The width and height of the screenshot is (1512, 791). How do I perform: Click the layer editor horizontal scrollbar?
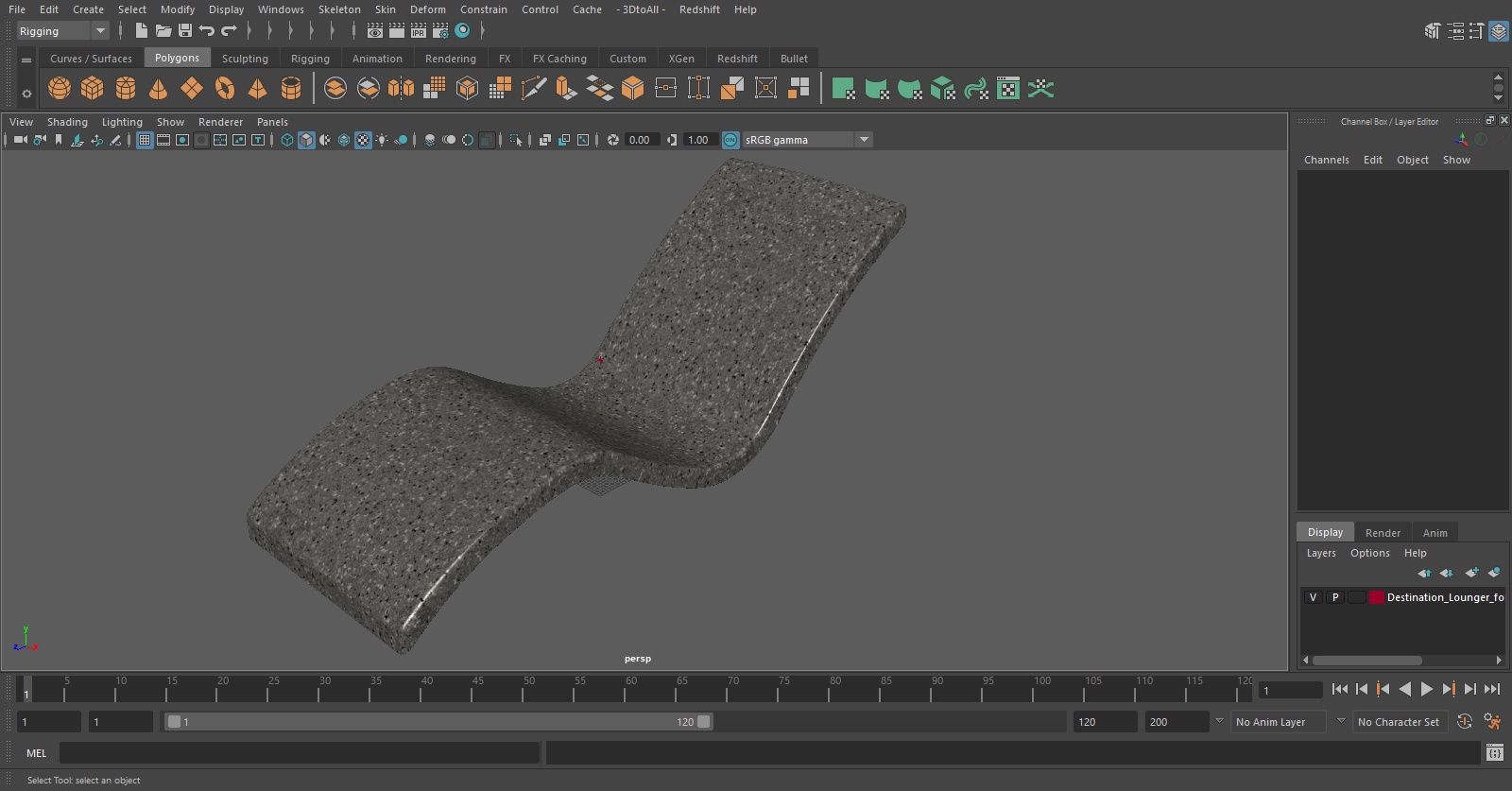[1366, 661]
